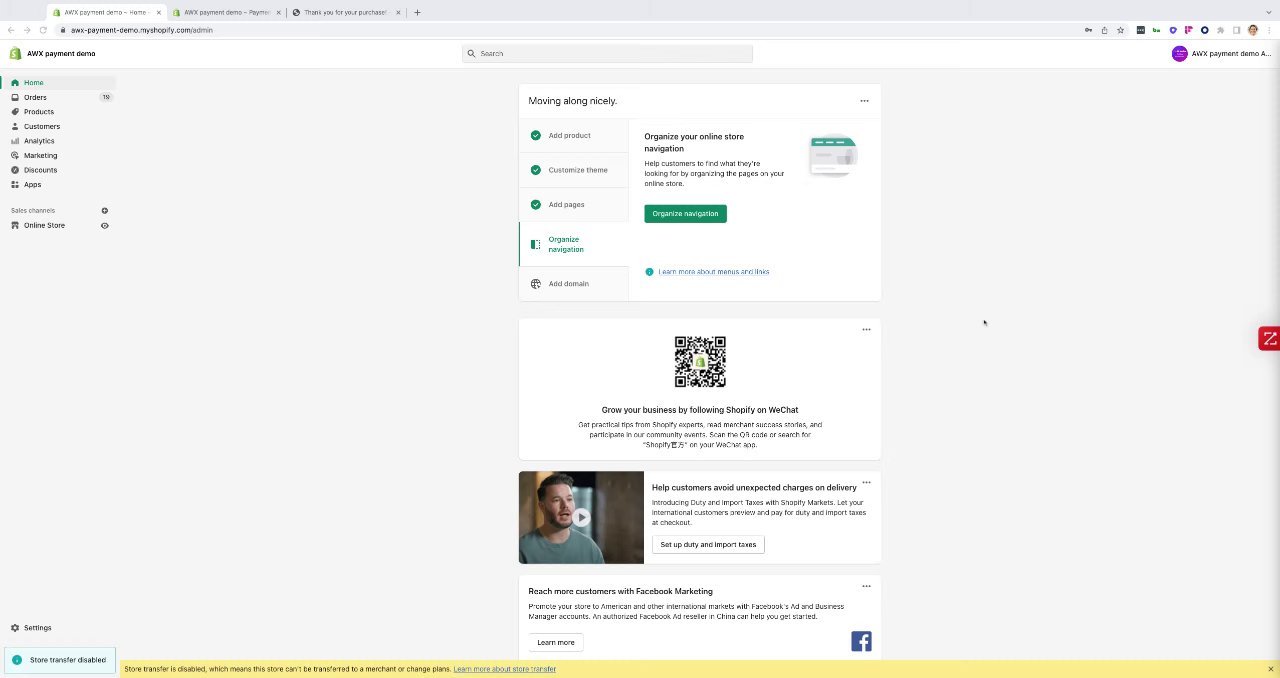1280x678 pixels.
Task: Open the AWX payment demo account menu
Action: pyautogui.click(x=1222, y=53)
